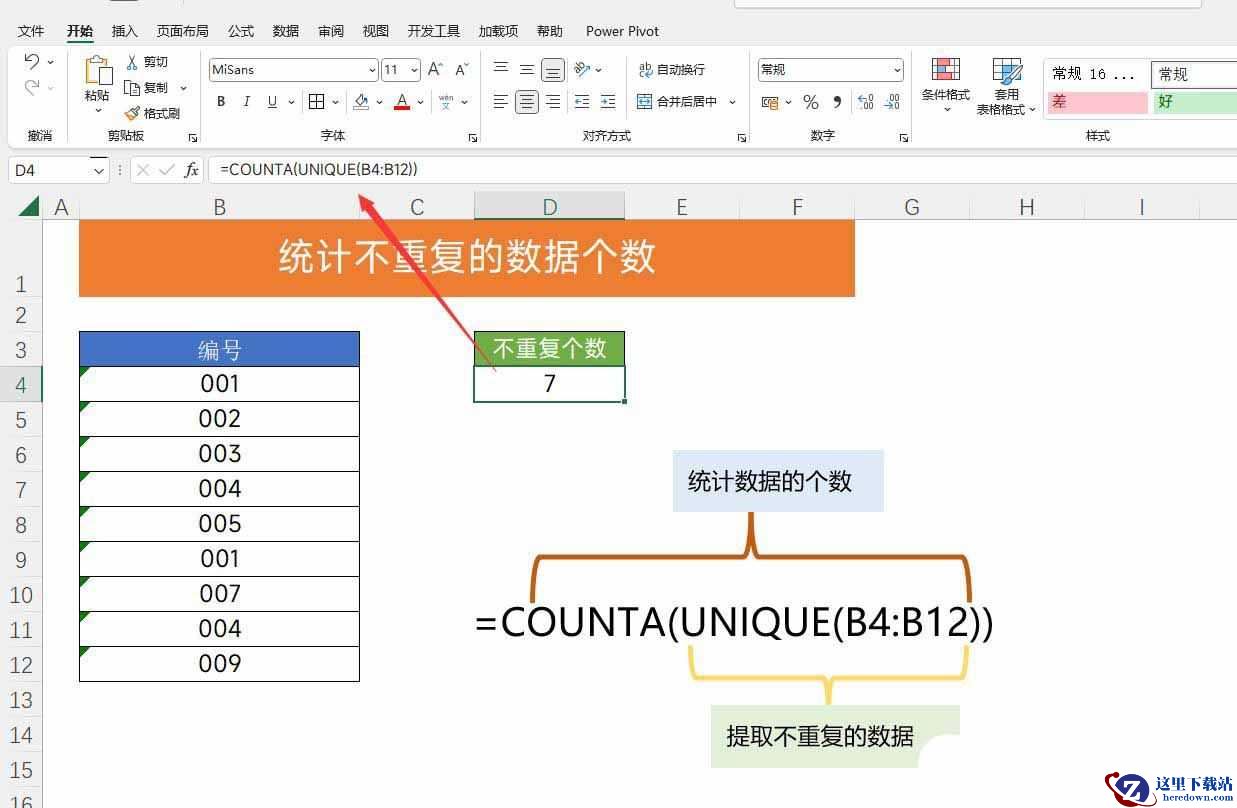Click the fx insert function icon
The width and height of the screenshot is (1237, 808).
tap(192, 170)
